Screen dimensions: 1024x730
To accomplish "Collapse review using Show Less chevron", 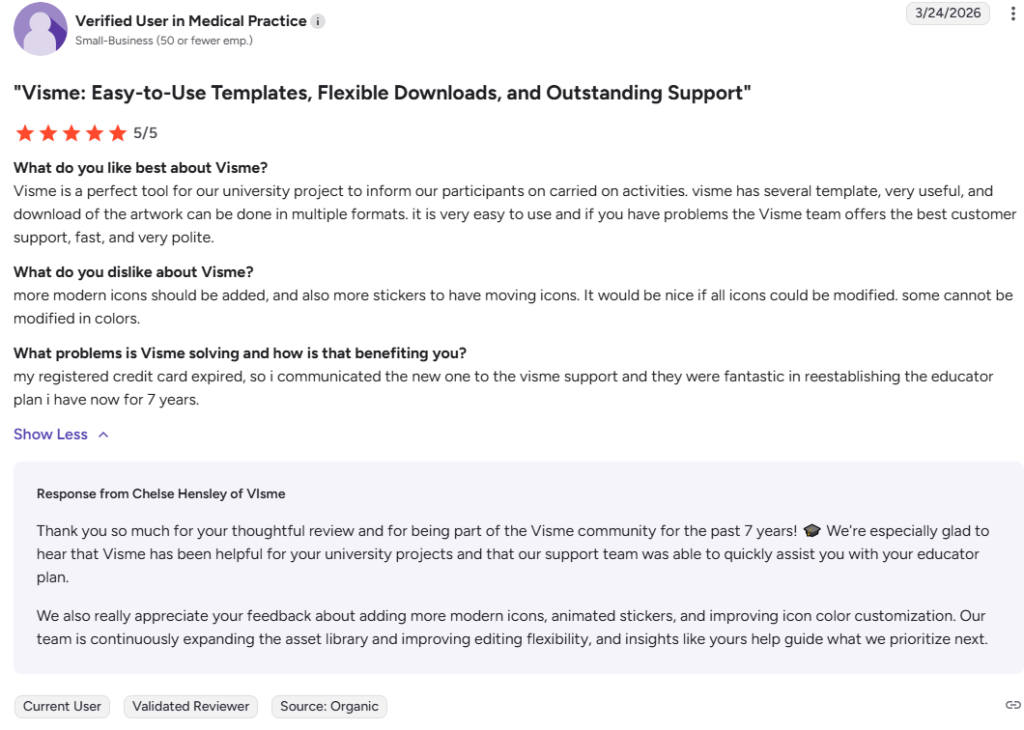I will click(103, 435).
